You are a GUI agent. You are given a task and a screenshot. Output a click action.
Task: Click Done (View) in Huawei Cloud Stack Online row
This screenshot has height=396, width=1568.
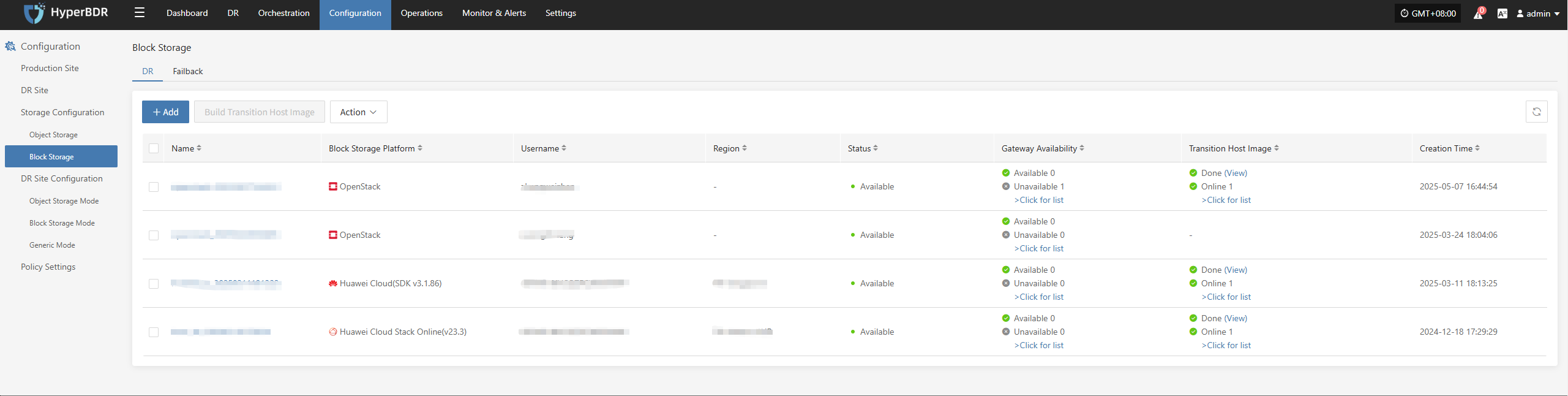coord(1224,318)
